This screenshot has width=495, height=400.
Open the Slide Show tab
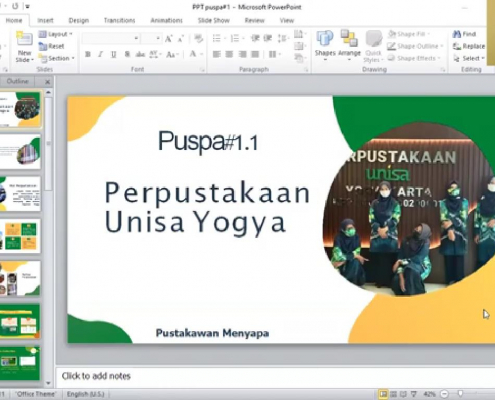coord(214,20)
